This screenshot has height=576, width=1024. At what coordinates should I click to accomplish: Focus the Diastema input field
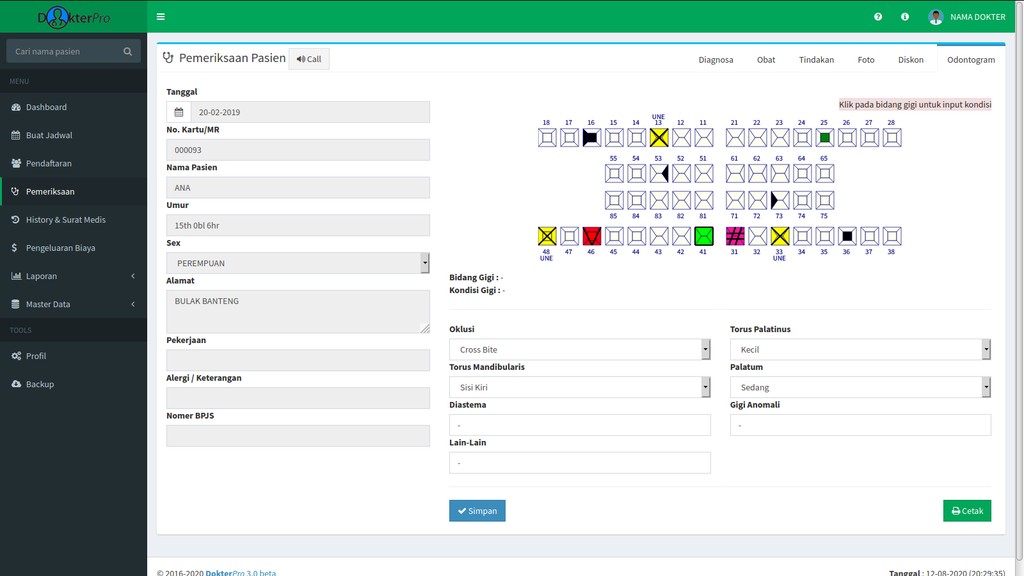click(580, 425)
